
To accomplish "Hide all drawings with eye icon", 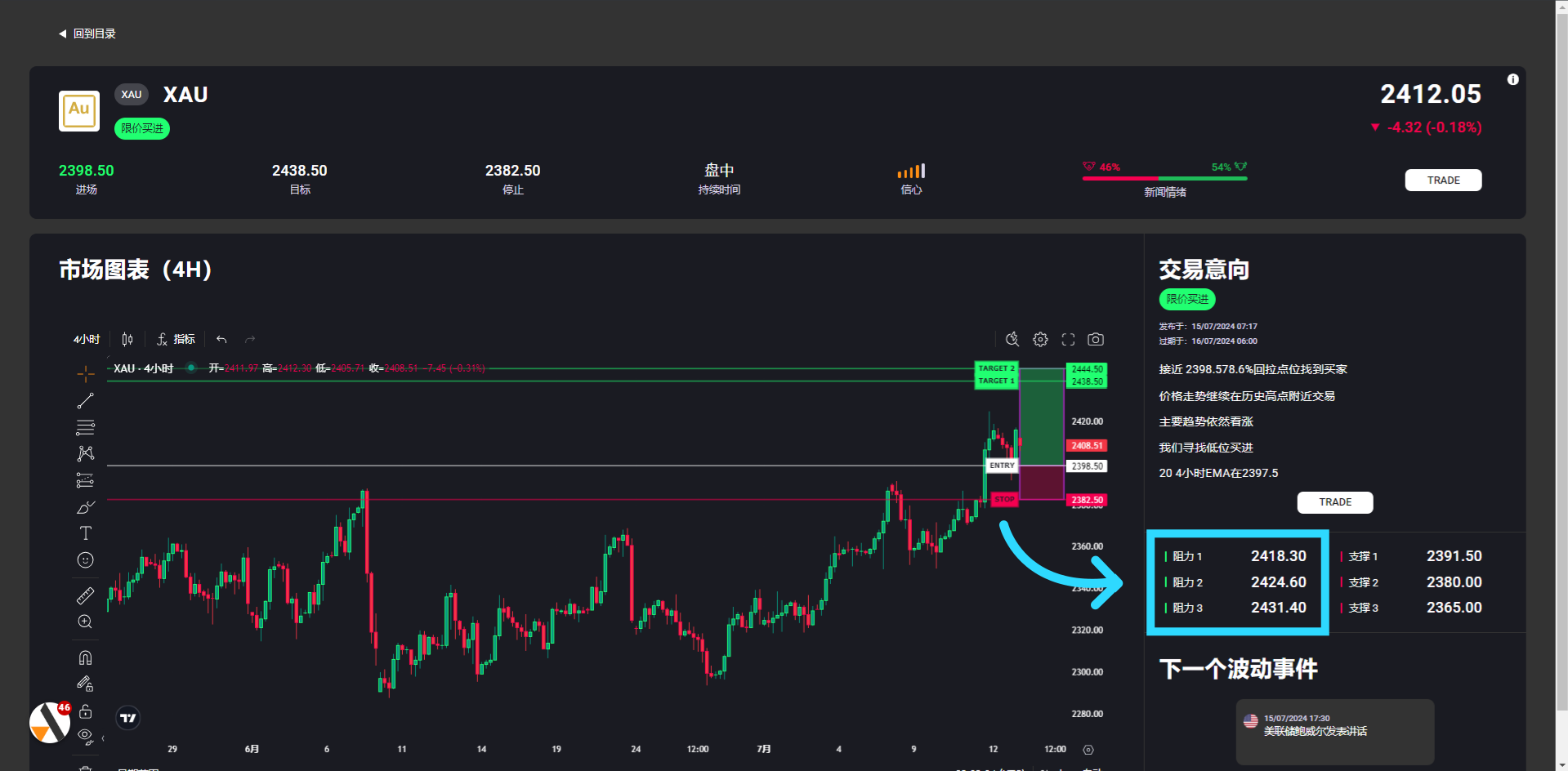I will 85,736.
